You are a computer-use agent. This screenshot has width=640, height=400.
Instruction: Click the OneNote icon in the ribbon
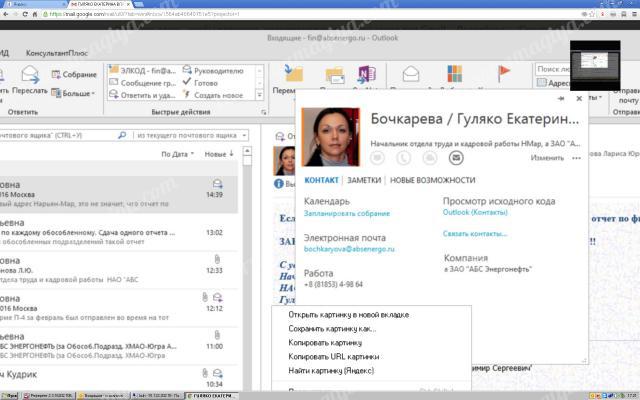click(x=367, y=74)
